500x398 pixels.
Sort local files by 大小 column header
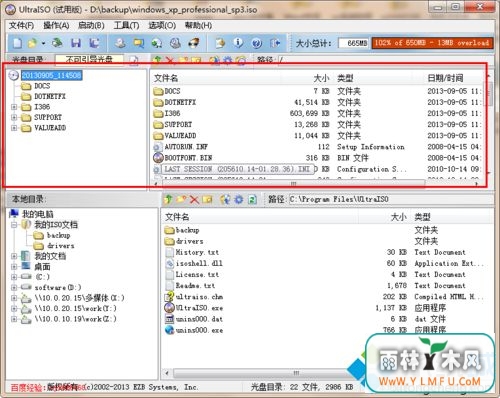pyautogui.click(x=398, y=217)
